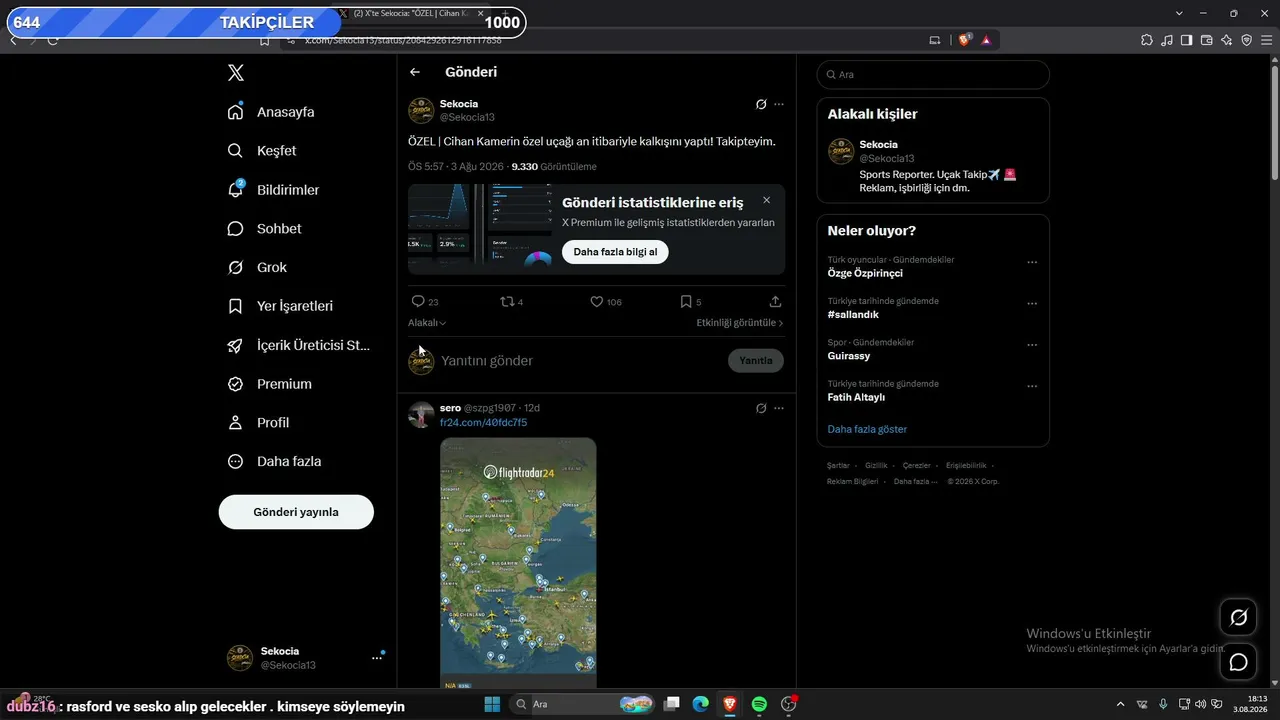Open Sohbet messages in sidebar

pos(265,229)
